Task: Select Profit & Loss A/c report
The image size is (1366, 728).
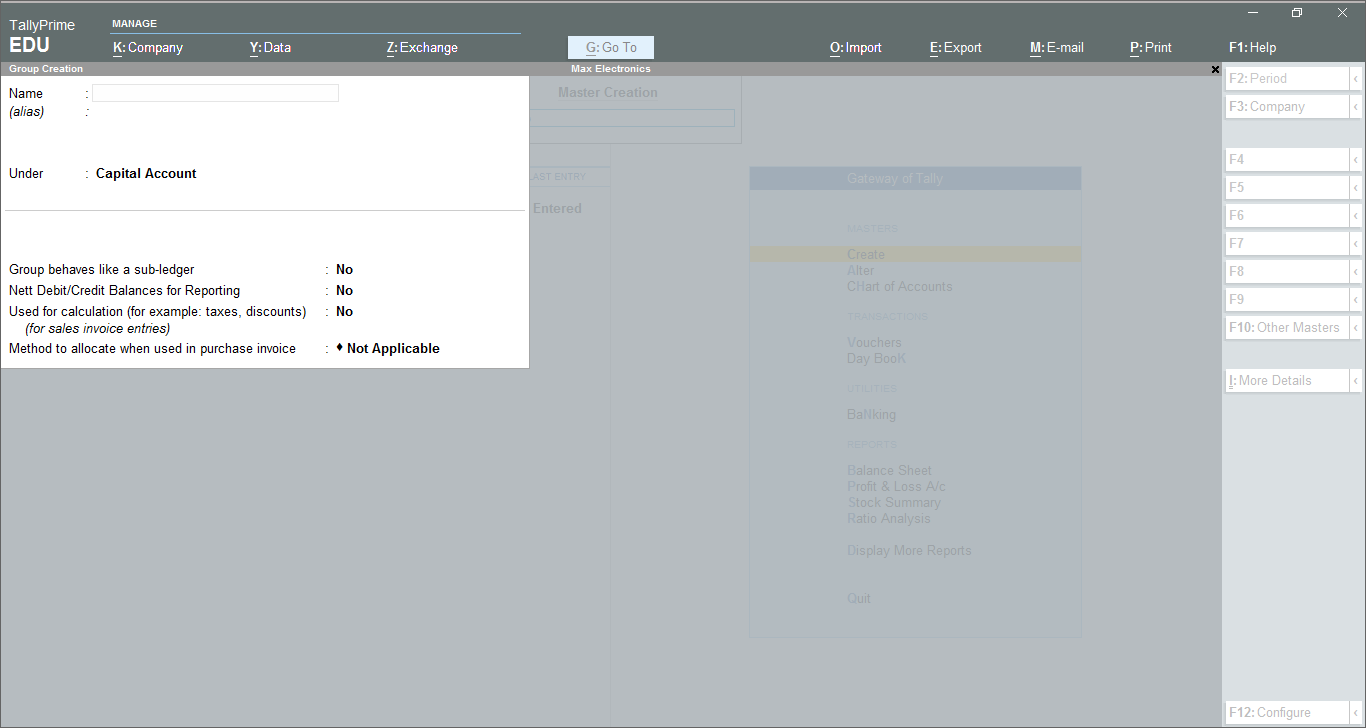Action: click(896, 486)
